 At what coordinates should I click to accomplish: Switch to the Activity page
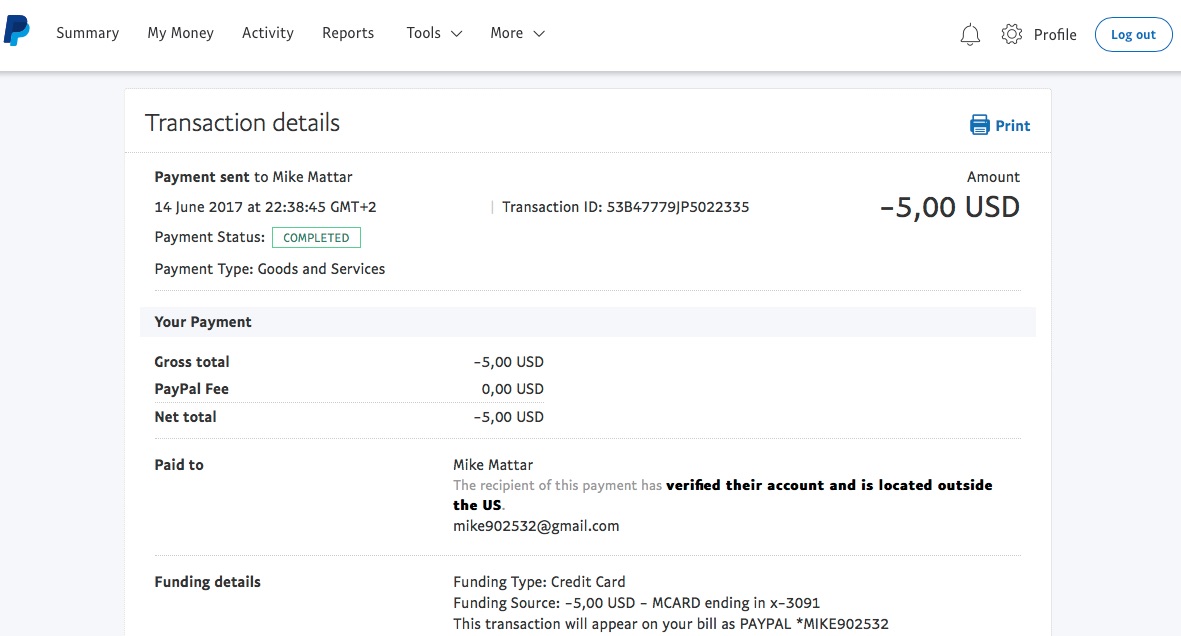267,33
